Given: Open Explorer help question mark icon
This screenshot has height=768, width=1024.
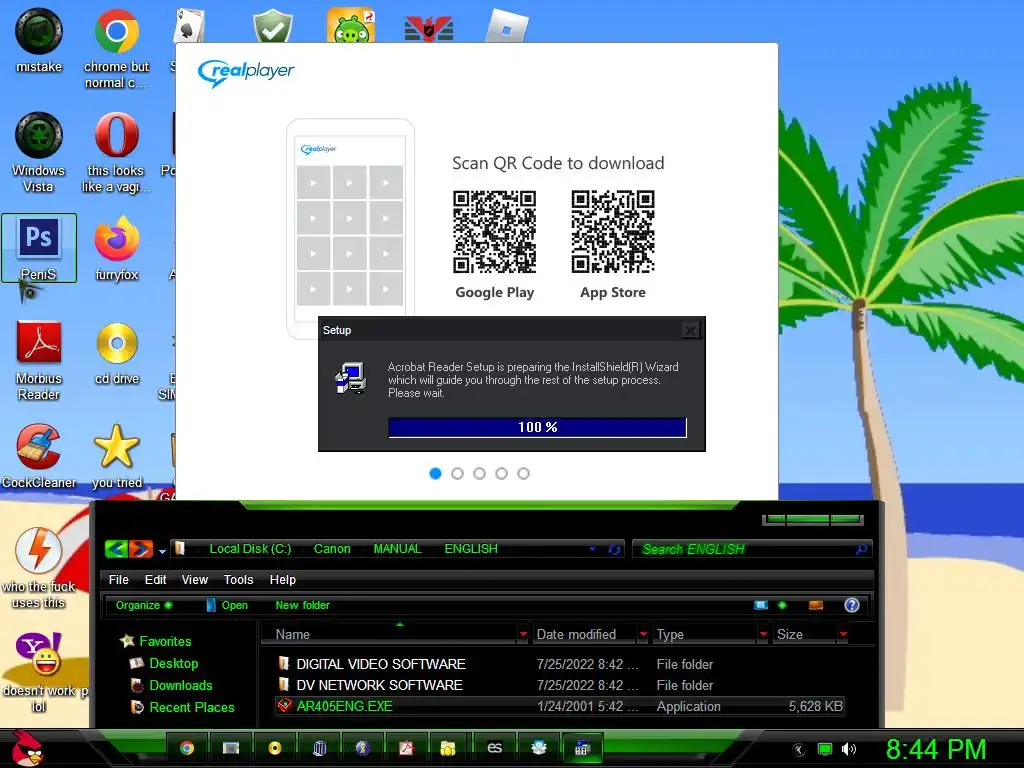Looking at the screenshot, I should [852, 605].
